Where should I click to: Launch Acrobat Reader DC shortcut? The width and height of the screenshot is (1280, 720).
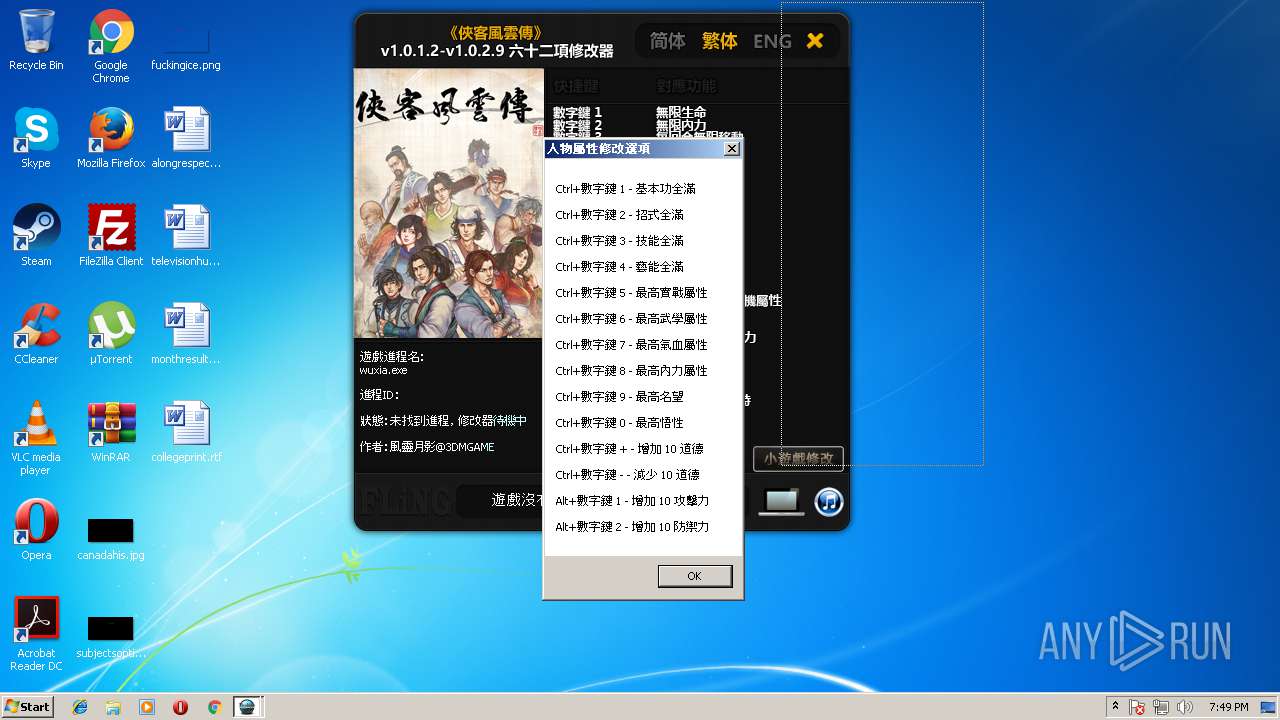(36, 634)
